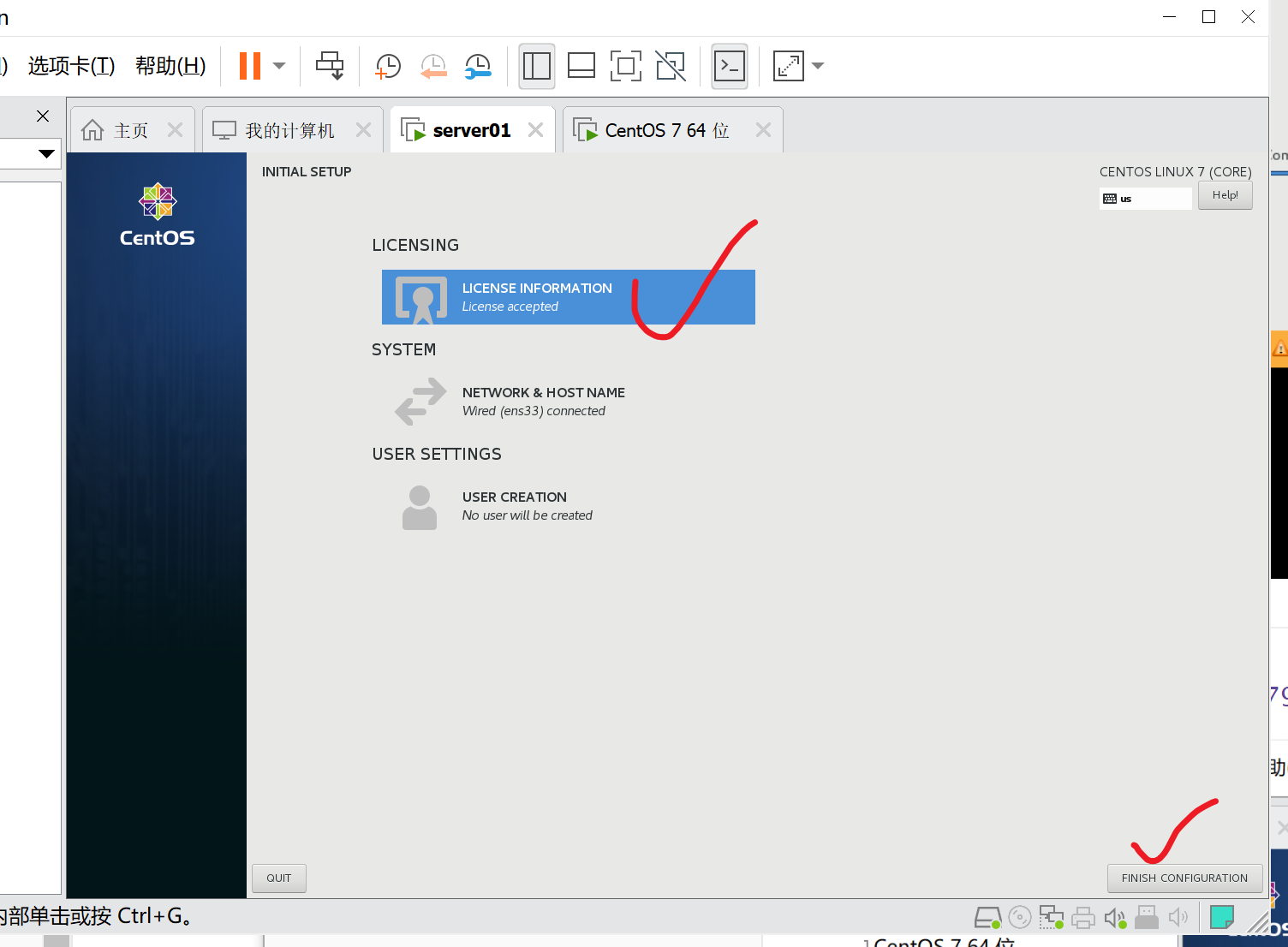Click the Unity mode crossed-window icon
1288x947 pixels.
(x=671, y=66)
